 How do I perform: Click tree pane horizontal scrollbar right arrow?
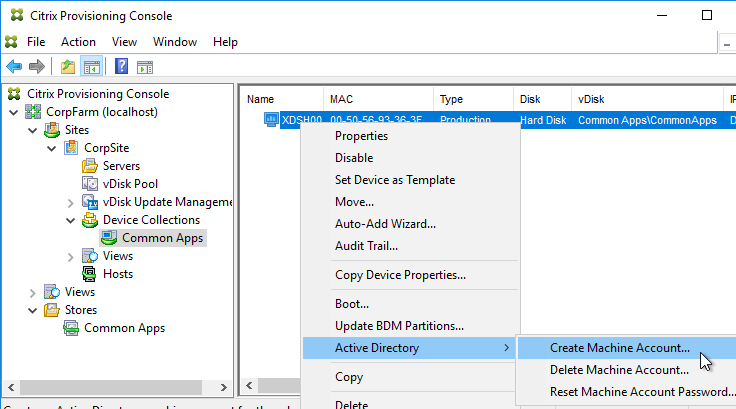(223, 387)
